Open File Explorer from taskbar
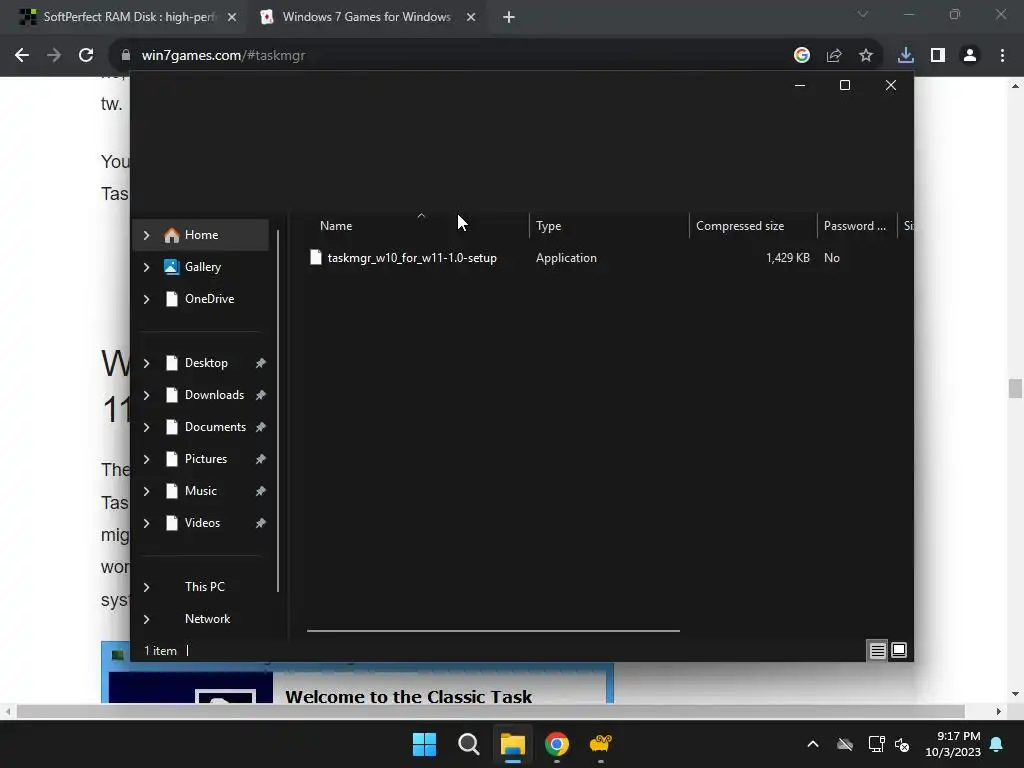1024x768 pixels. (x=513, y=744)
